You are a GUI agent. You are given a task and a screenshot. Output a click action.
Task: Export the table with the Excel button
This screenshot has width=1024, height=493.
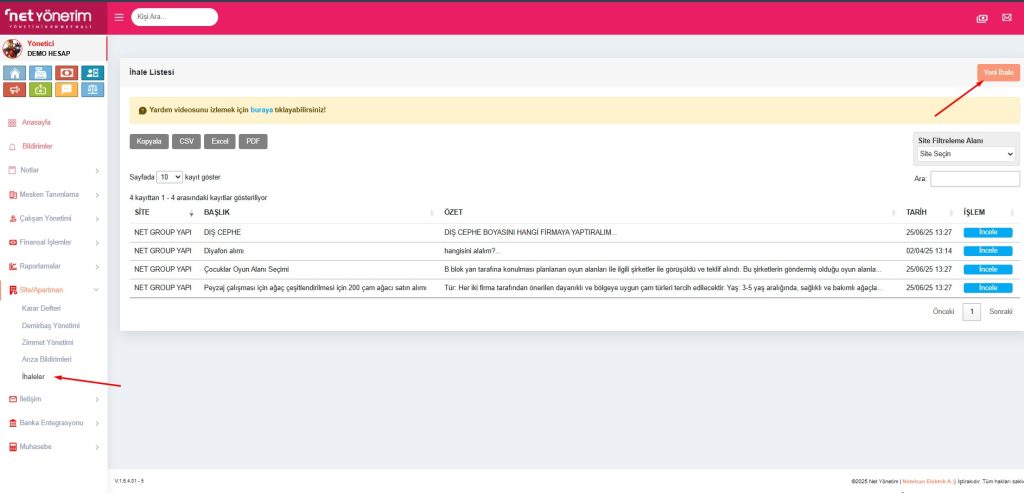(x=220, y=142)
